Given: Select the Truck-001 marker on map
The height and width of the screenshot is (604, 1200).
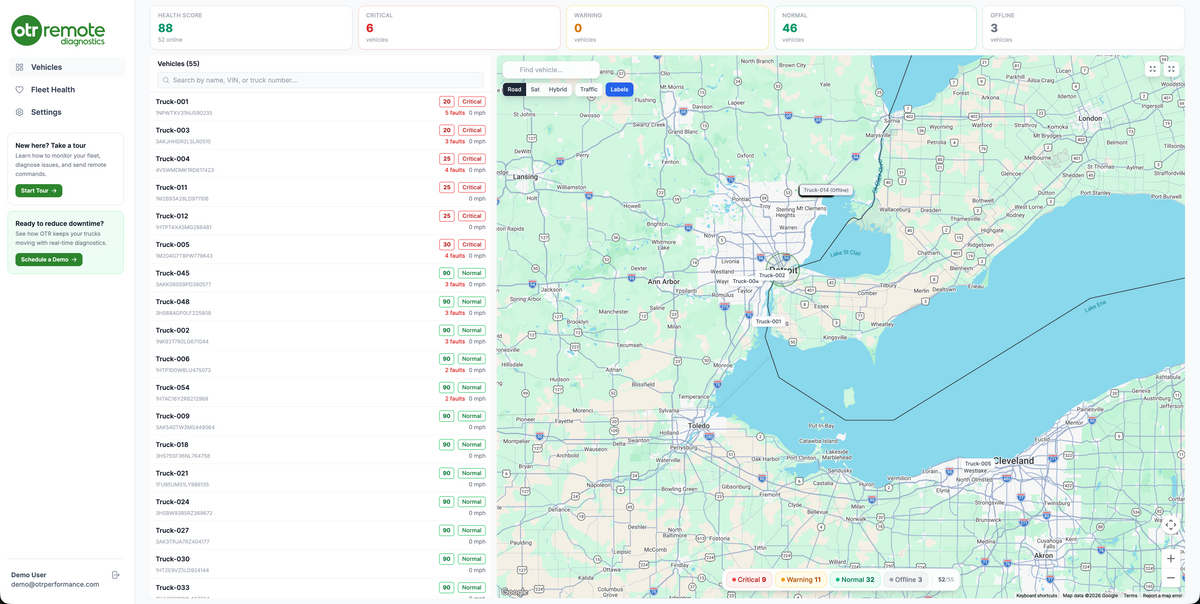Looking at the screenshot, I should [768, 321].
